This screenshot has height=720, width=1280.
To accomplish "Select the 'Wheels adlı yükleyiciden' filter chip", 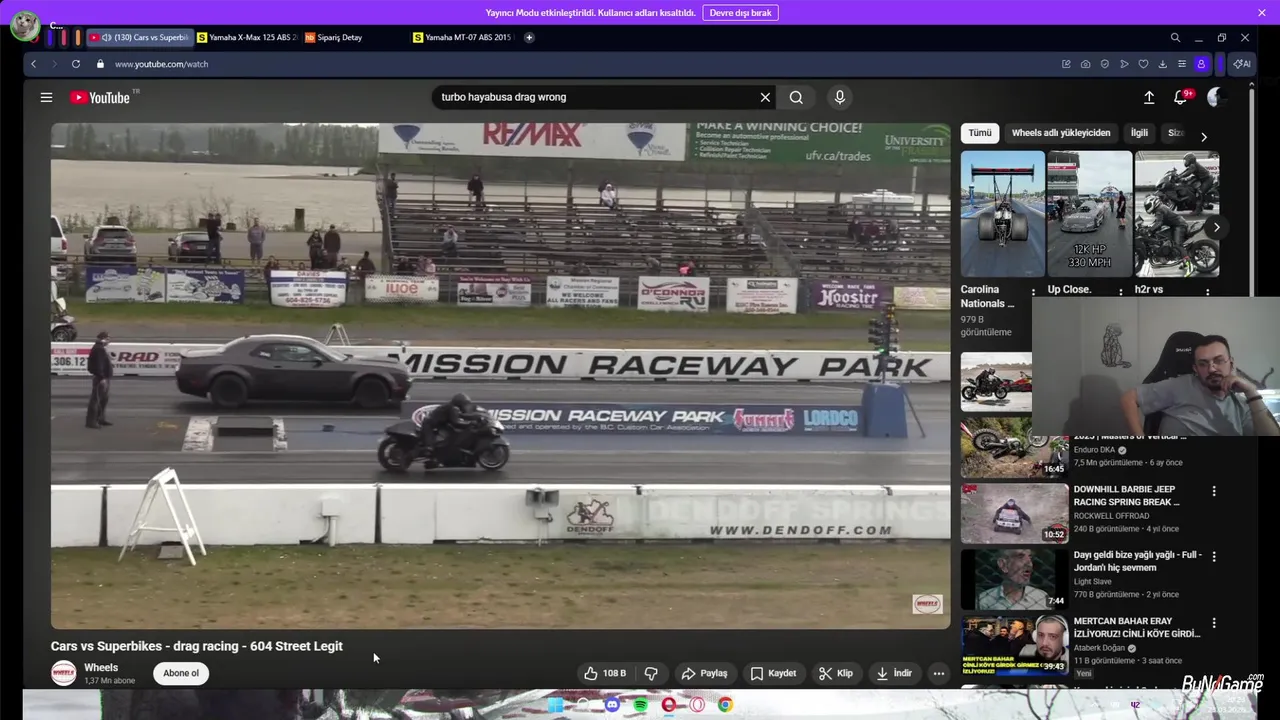I will [1061, 133].
